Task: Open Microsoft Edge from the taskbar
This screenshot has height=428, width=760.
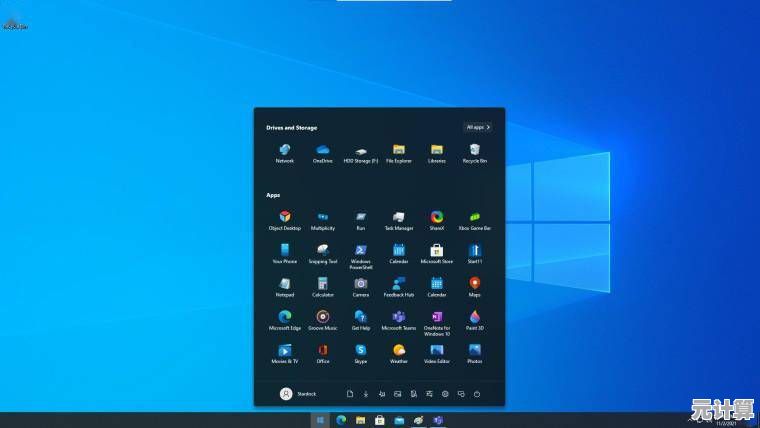Action: pyautogui.click(x=341, y=420)
